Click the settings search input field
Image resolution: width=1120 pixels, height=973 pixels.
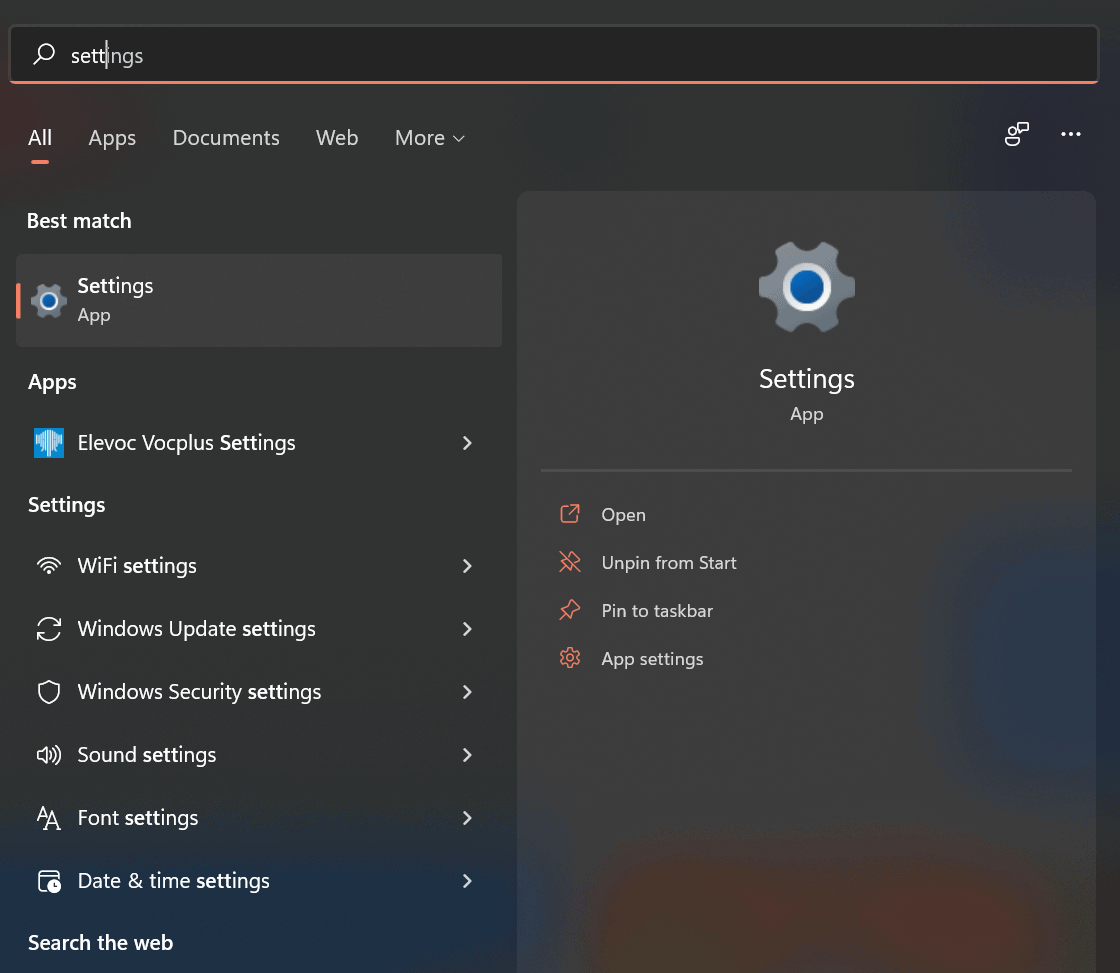pyautogui.click(x=554, y=54)
